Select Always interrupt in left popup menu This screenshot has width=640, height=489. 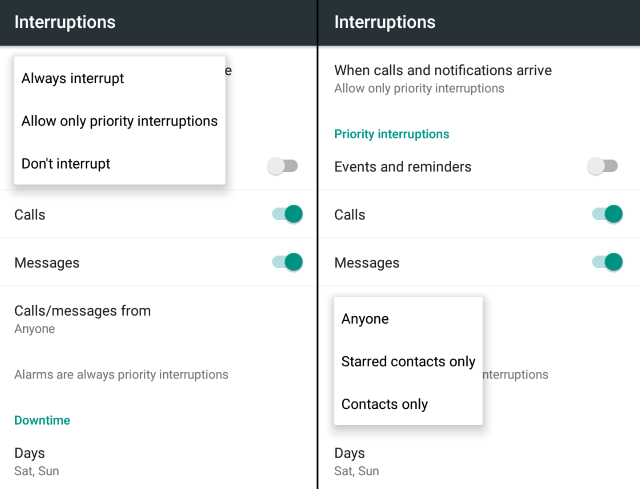tap(73, 78)
